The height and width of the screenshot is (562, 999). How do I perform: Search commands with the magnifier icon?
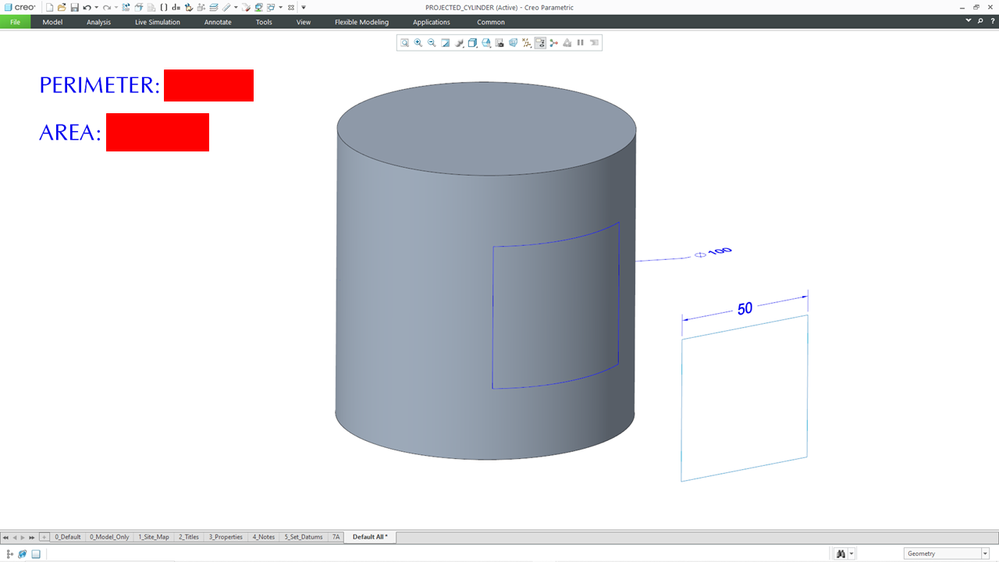981,21
